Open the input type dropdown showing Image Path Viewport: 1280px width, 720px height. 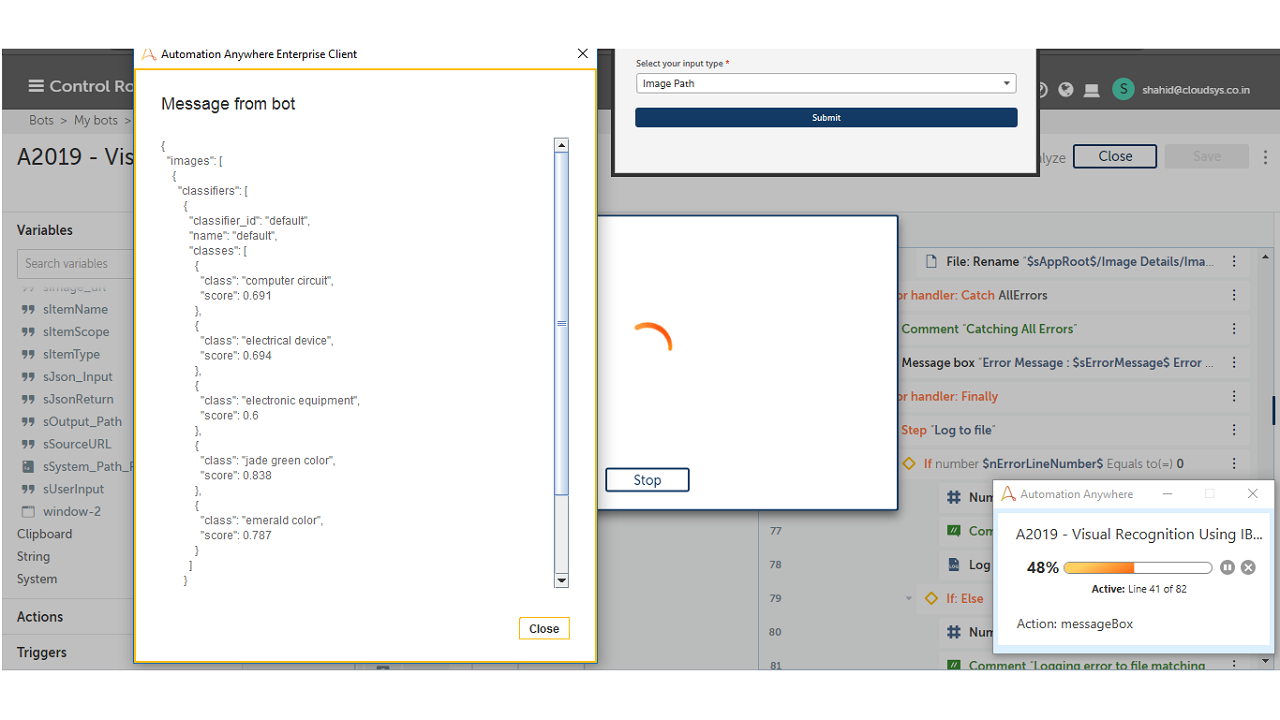[x=826, y=84]
